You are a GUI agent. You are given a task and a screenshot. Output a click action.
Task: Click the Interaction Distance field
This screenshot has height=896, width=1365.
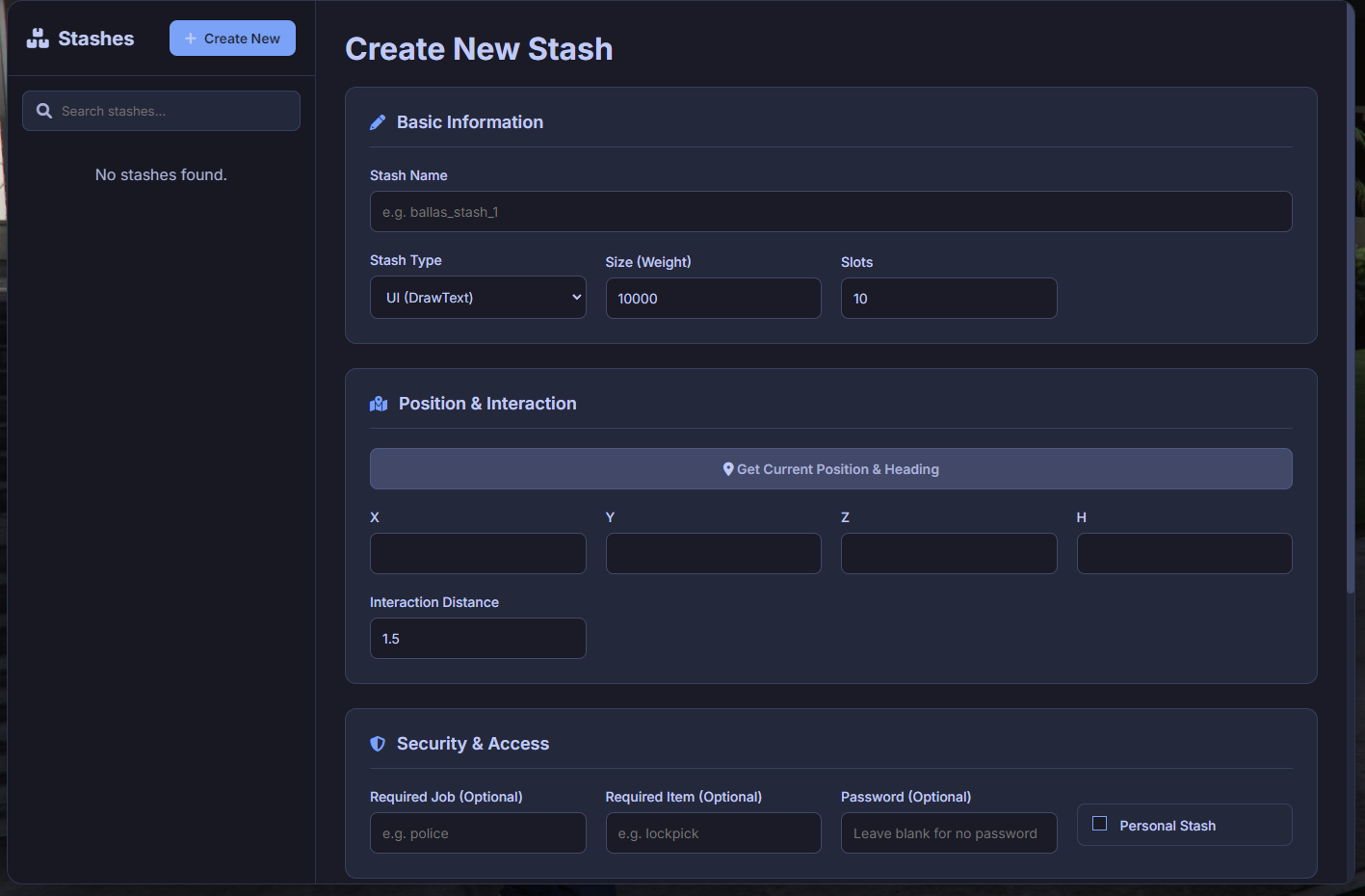click(x=478, y=638)
